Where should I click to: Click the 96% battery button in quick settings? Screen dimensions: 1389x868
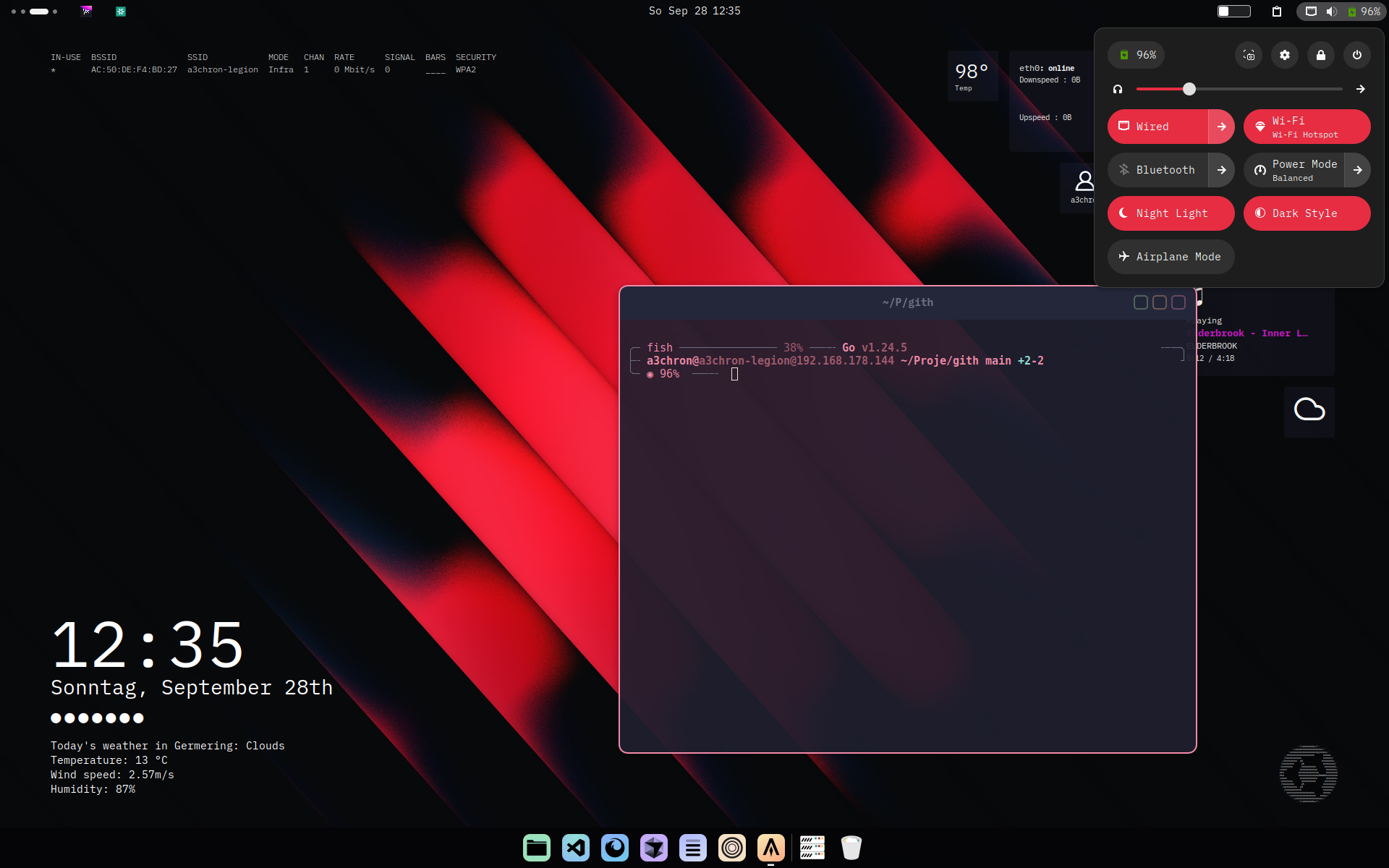(1137, 55)
